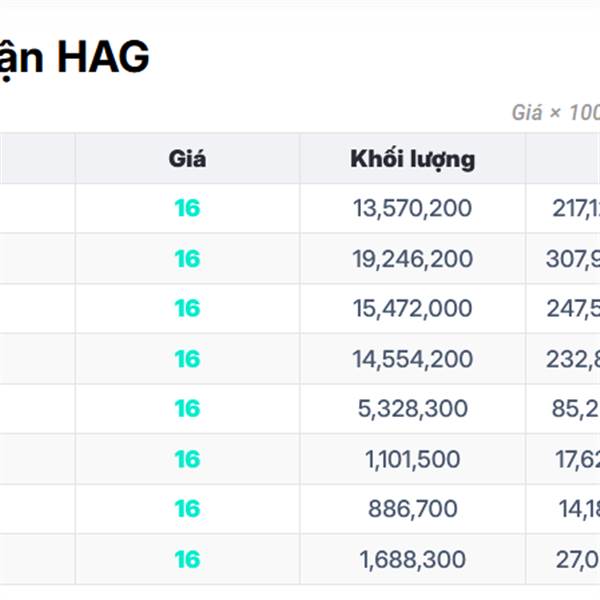Select the volume cell 5,328,300
Viewport: 600px width, 600px height.
tap(412, 409)
